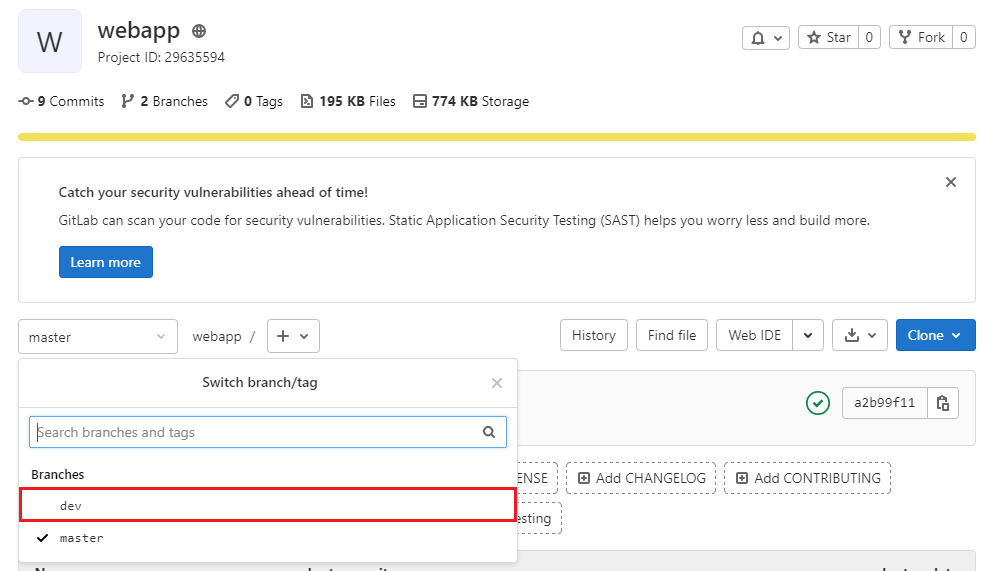Viewport: 997px width, 571px height.
Task: Click the Learn more button
Action: tap(106, 262)
